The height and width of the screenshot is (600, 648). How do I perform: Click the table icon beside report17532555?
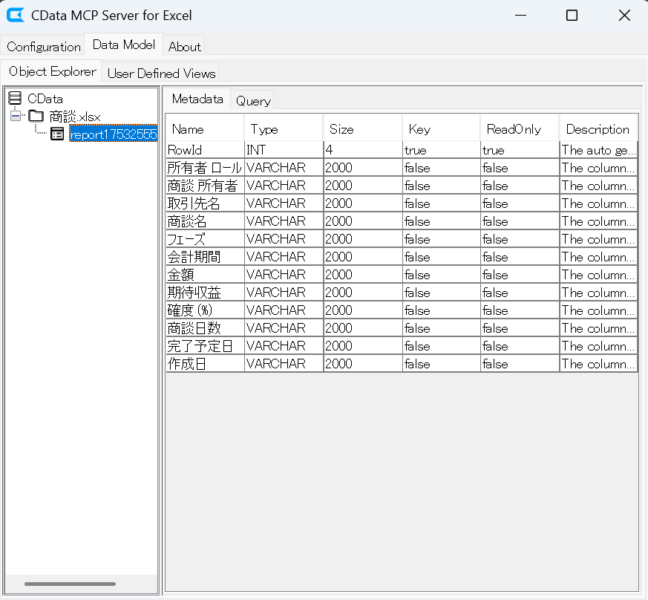(x=58, y=134)
